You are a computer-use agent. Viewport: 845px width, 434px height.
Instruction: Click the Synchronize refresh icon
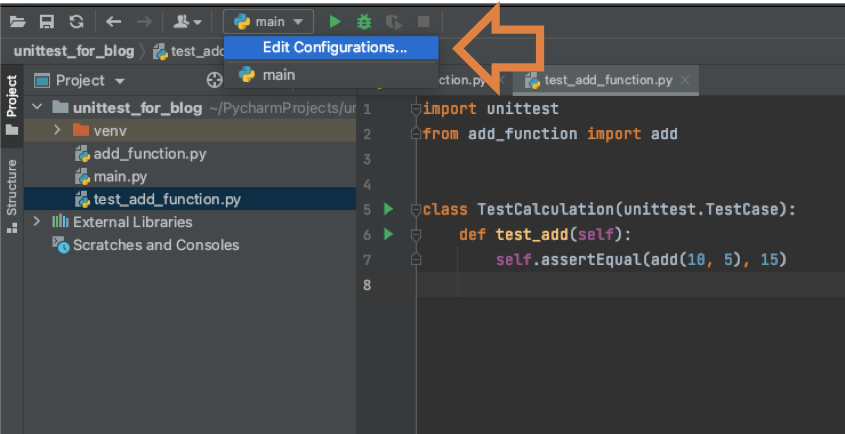coord(76,21)
